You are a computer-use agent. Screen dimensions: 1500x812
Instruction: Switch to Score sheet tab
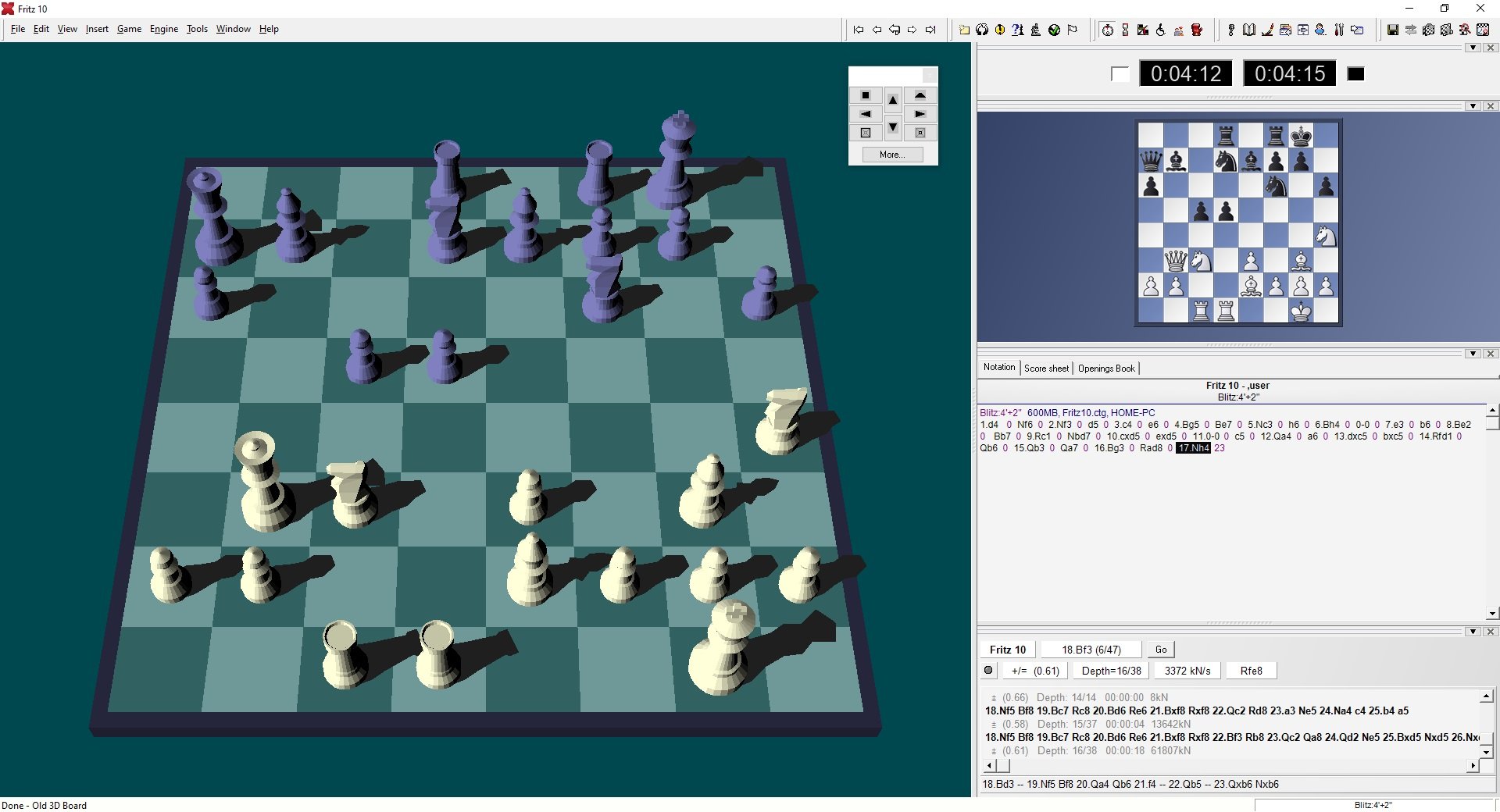coord(1046,369)
